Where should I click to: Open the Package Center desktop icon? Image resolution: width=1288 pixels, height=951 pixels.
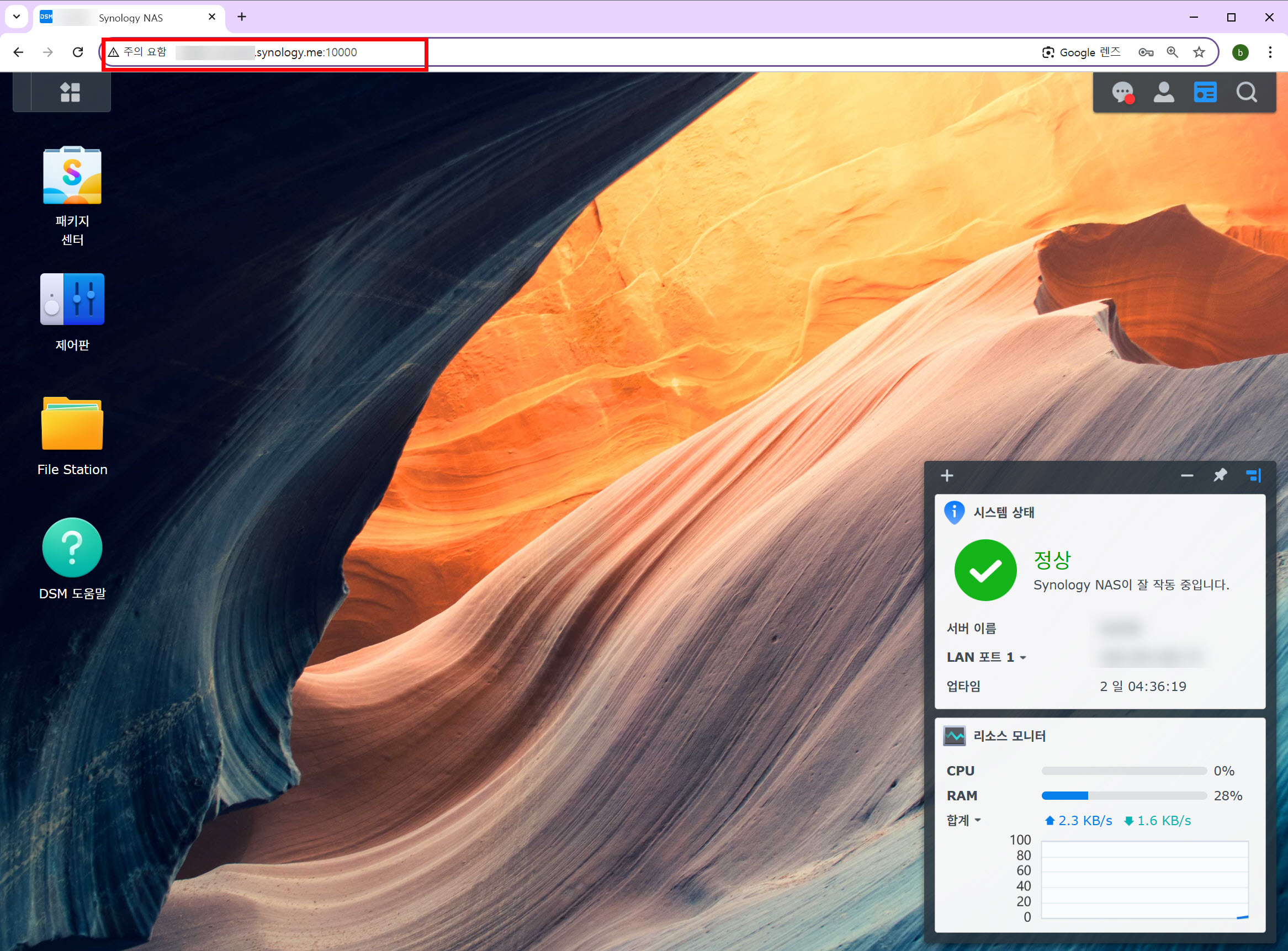click(72, 176)
